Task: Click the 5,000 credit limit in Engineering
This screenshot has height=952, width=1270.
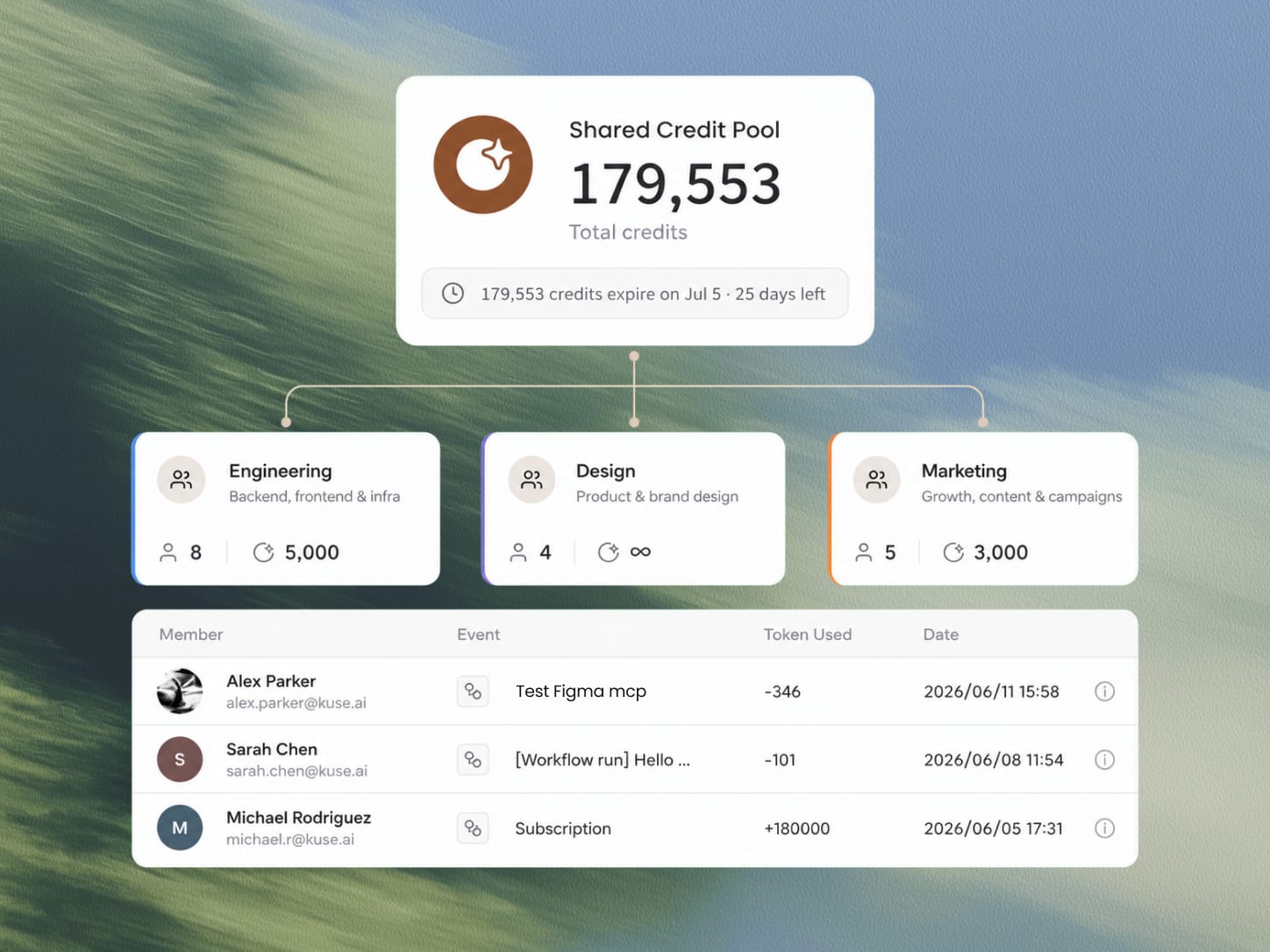Action: click(x=312, y=552)
